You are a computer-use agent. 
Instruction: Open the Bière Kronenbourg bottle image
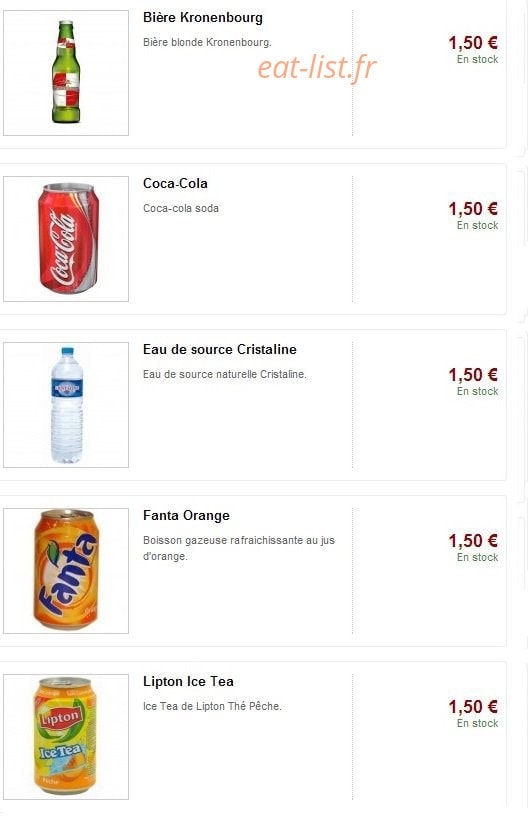[x=66, y=73]
